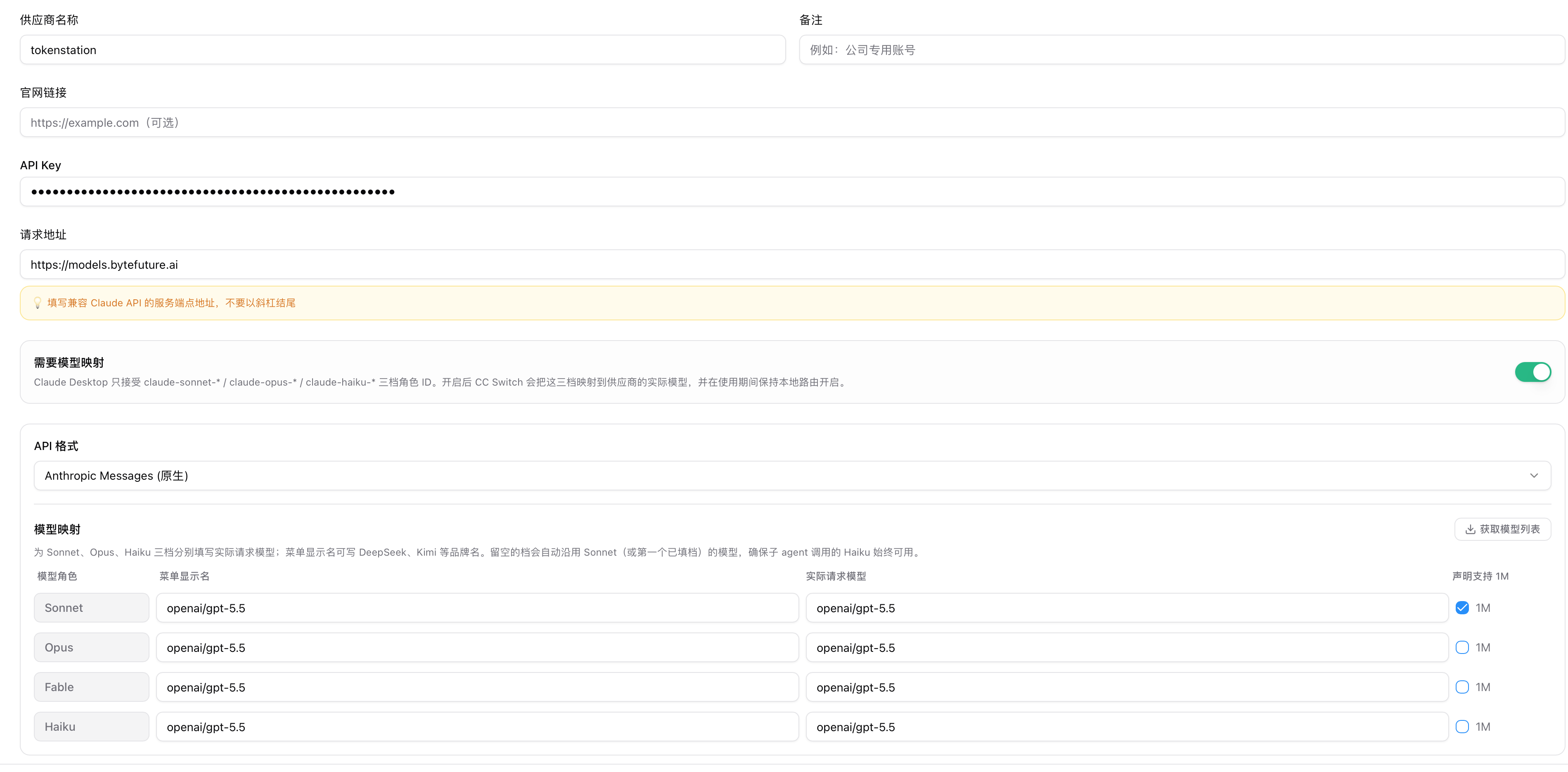Screen dimensions: 1568x772
Task: Click the Opus model role box
Action: pyautogui.click(x=91, y=647)
